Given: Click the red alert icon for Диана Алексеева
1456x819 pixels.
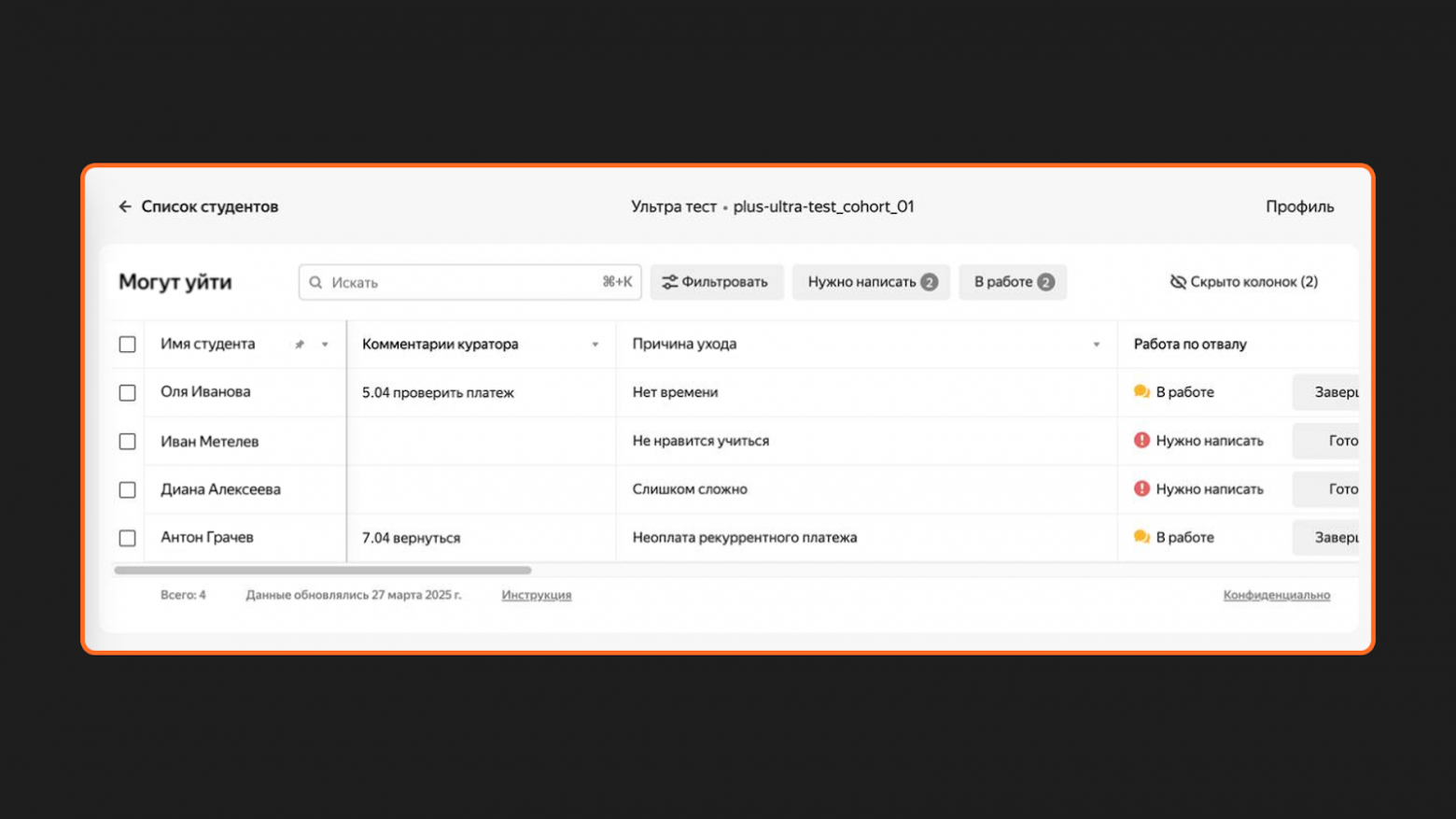Looking at the screenshot, I should pyautogui.click(x=1141, y=488).
